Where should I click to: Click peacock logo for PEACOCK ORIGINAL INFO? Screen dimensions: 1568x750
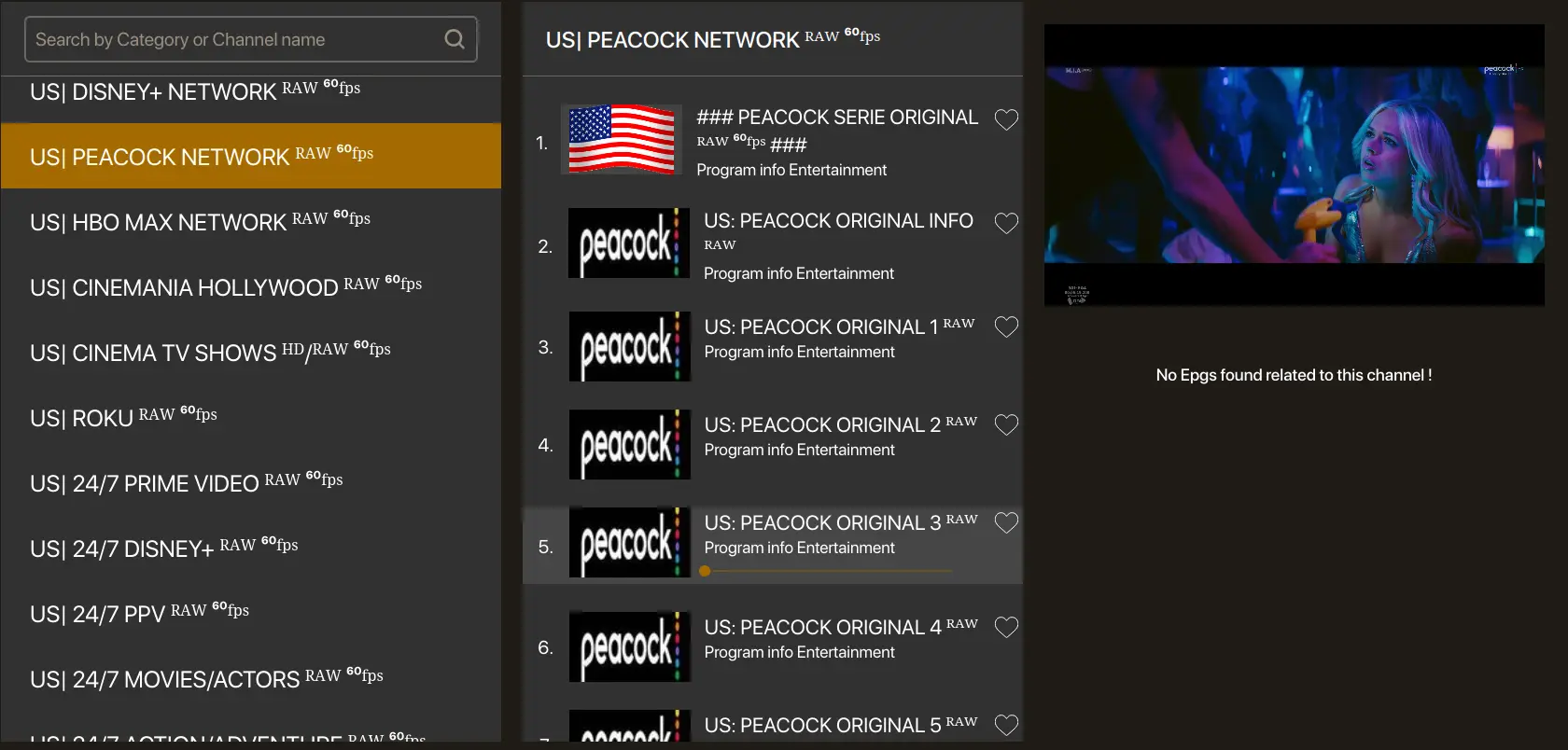[x=629, y=243]
